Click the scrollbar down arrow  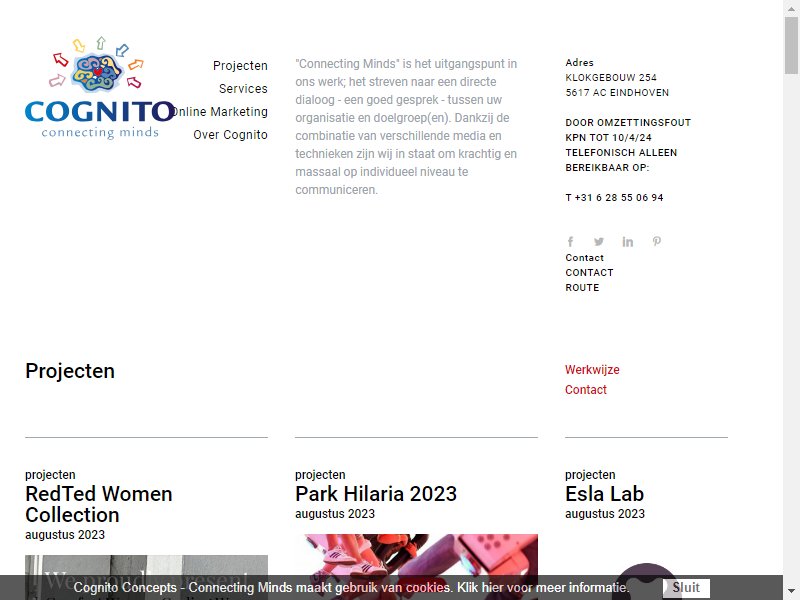pos(792,593)
